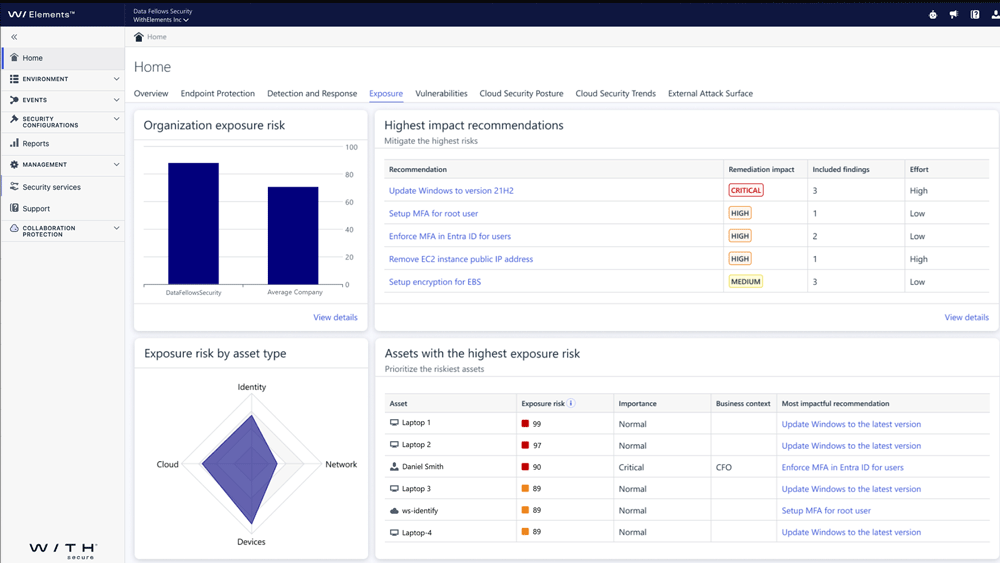This screenshot has width=1000, height=563.
Task: Click the Exposure risk info icon
Action: pos(571,404)
